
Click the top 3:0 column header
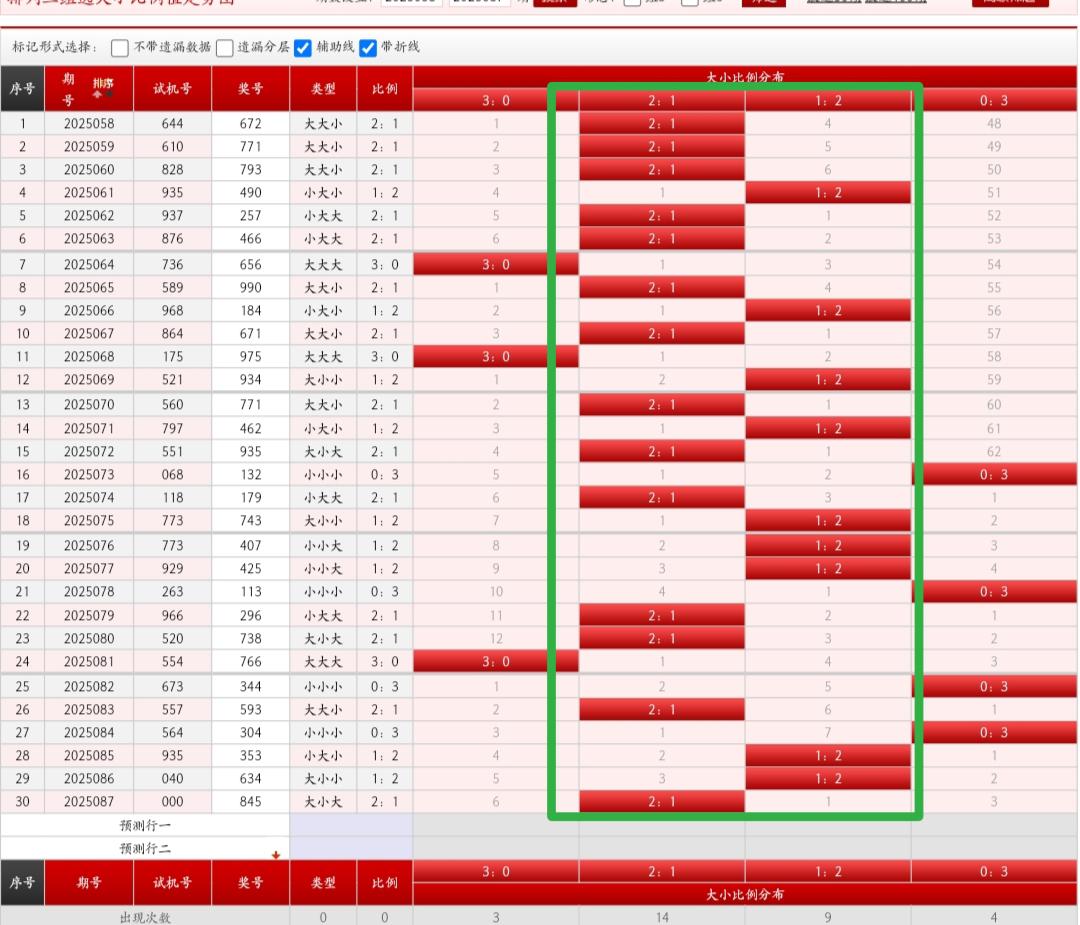coord(495,100)
